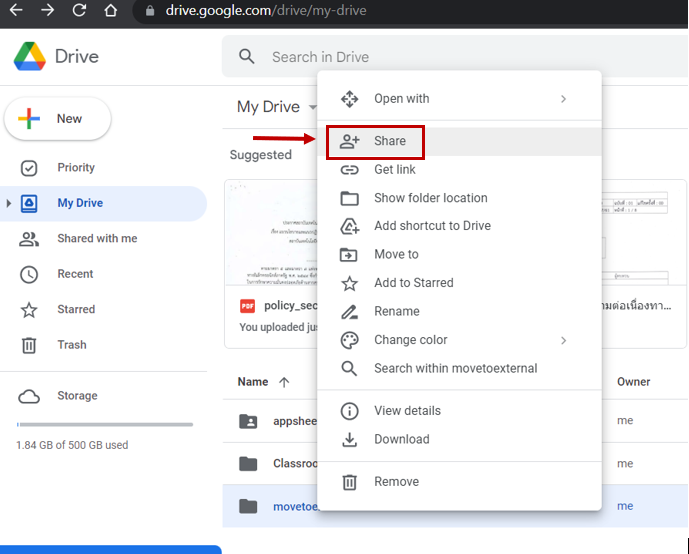Click the Add to Starred star icon

point(349,283)
